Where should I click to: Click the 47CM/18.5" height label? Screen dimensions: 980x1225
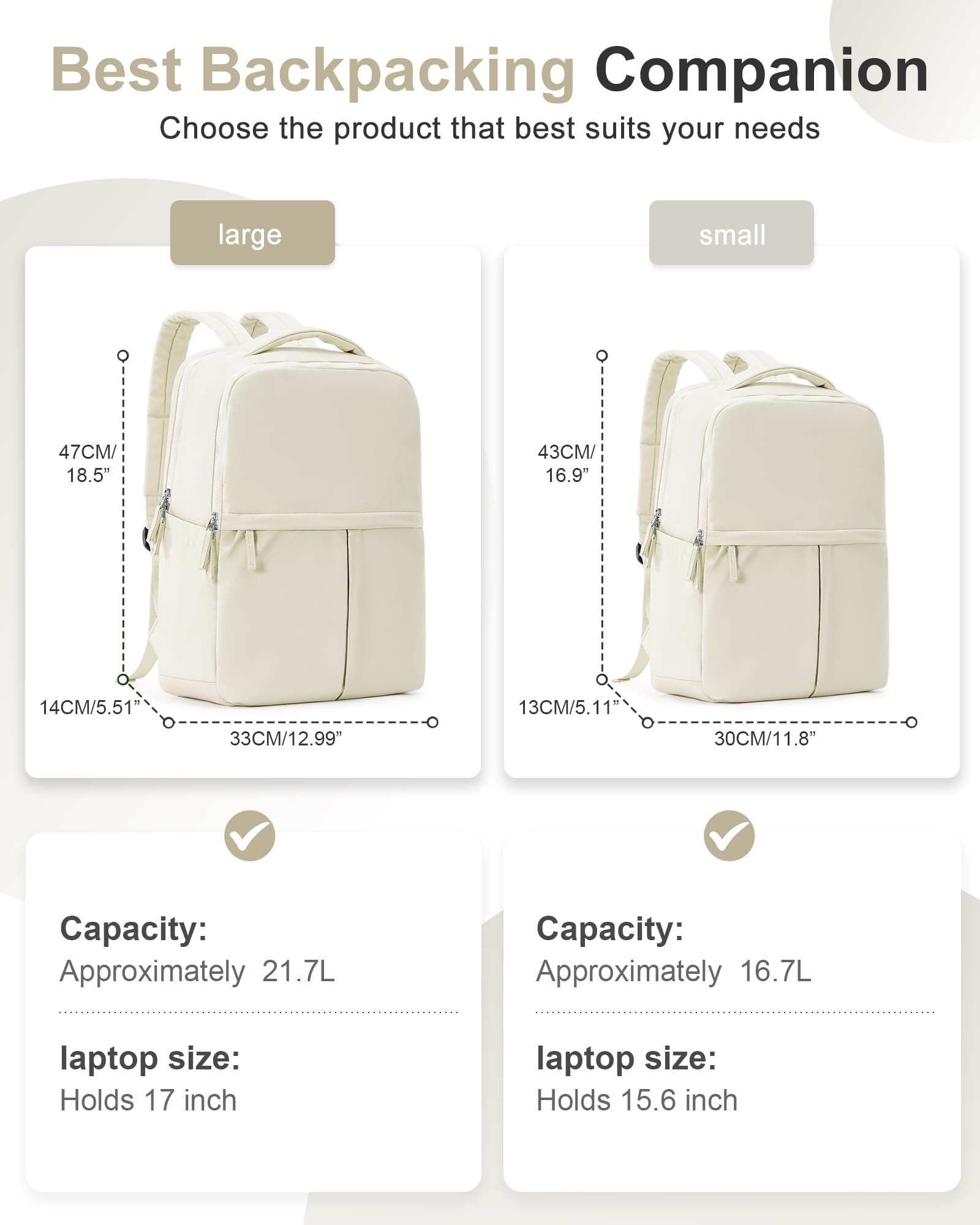88,463
